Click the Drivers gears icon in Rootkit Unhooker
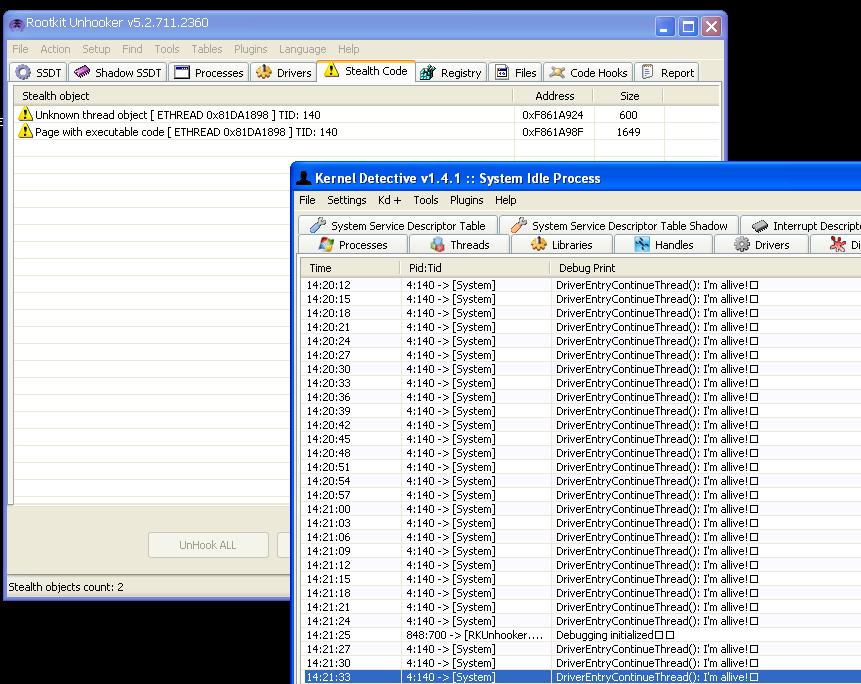Viewport: 861px width, 684px height. [x=264, y=72]
